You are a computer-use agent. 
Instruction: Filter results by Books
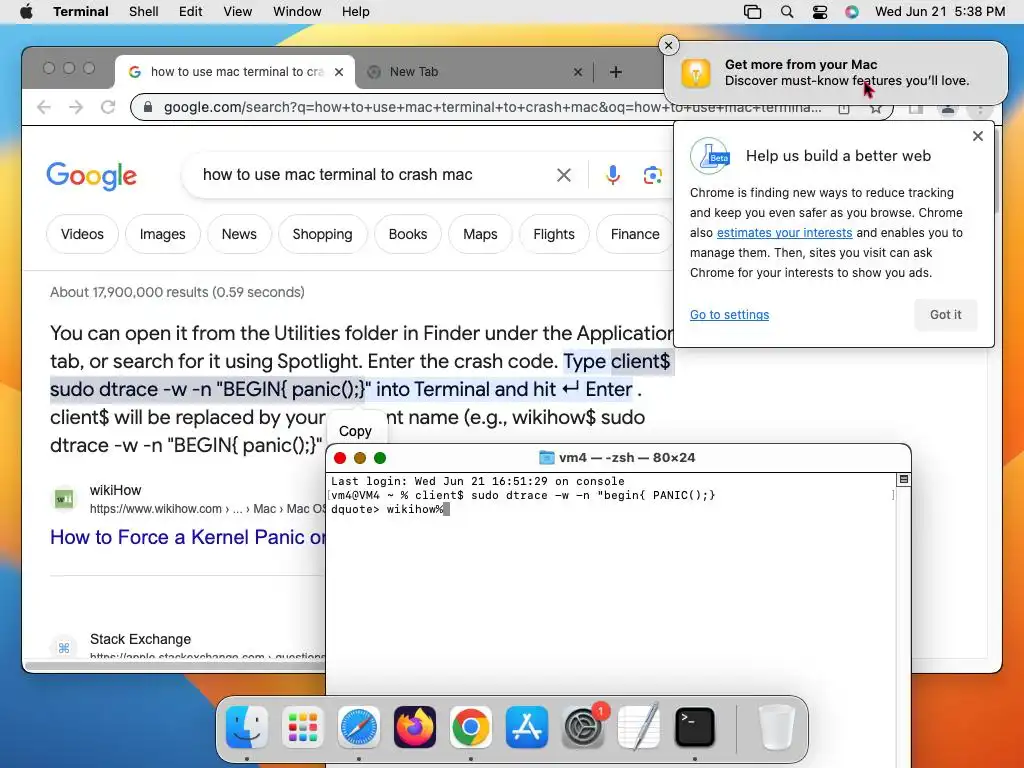pos(408,234)
